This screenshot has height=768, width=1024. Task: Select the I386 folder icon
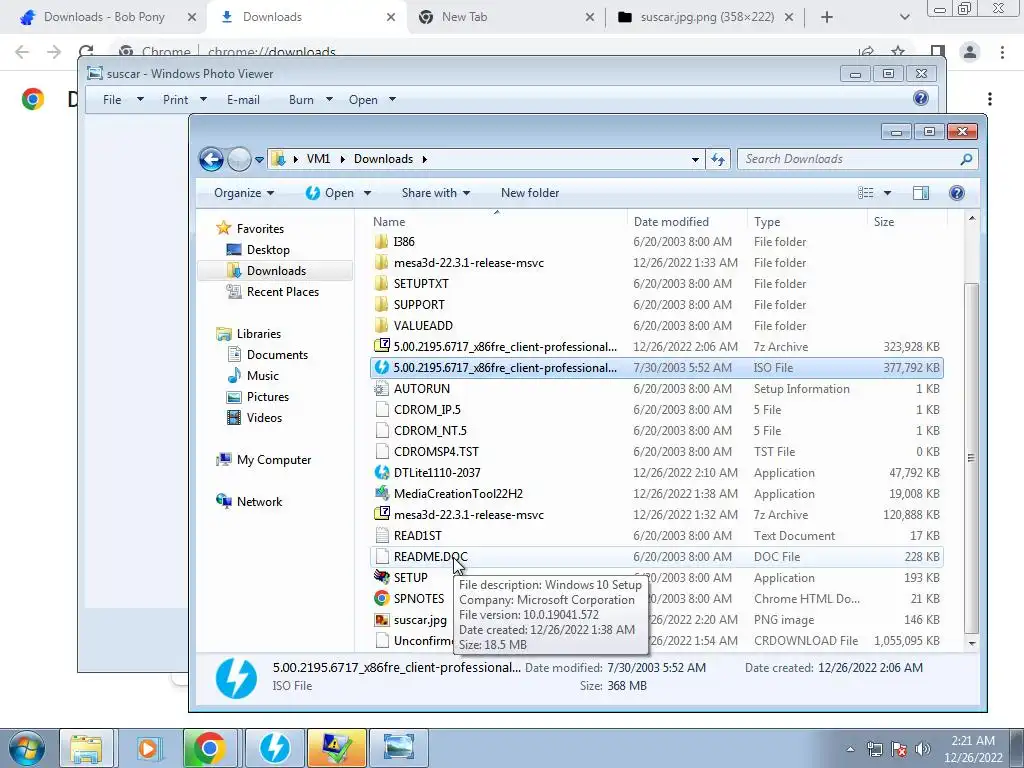coord(382,242)
